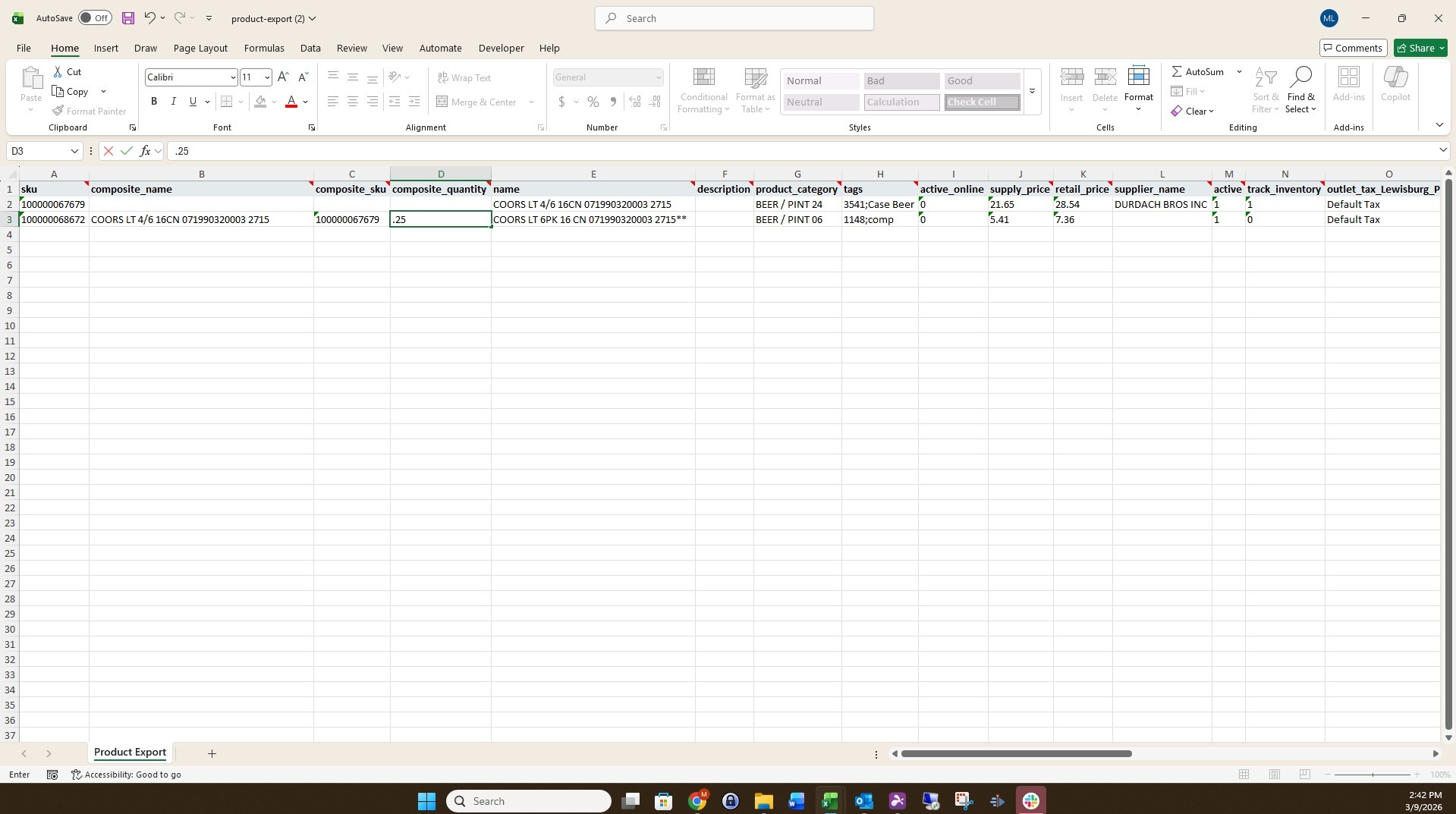The image size is (1456, 814).
Task: Click Increase Decimal icon
Action: 635,102
